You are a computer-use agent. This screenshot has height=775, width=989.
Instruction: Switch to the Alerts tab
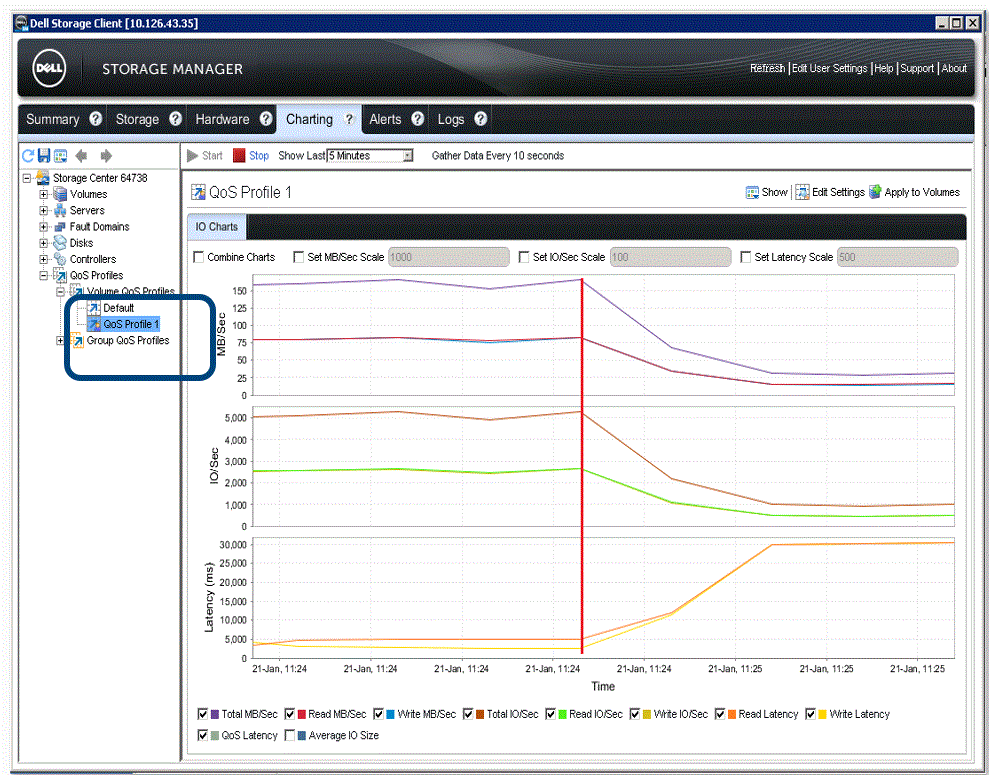coord(385,119)
